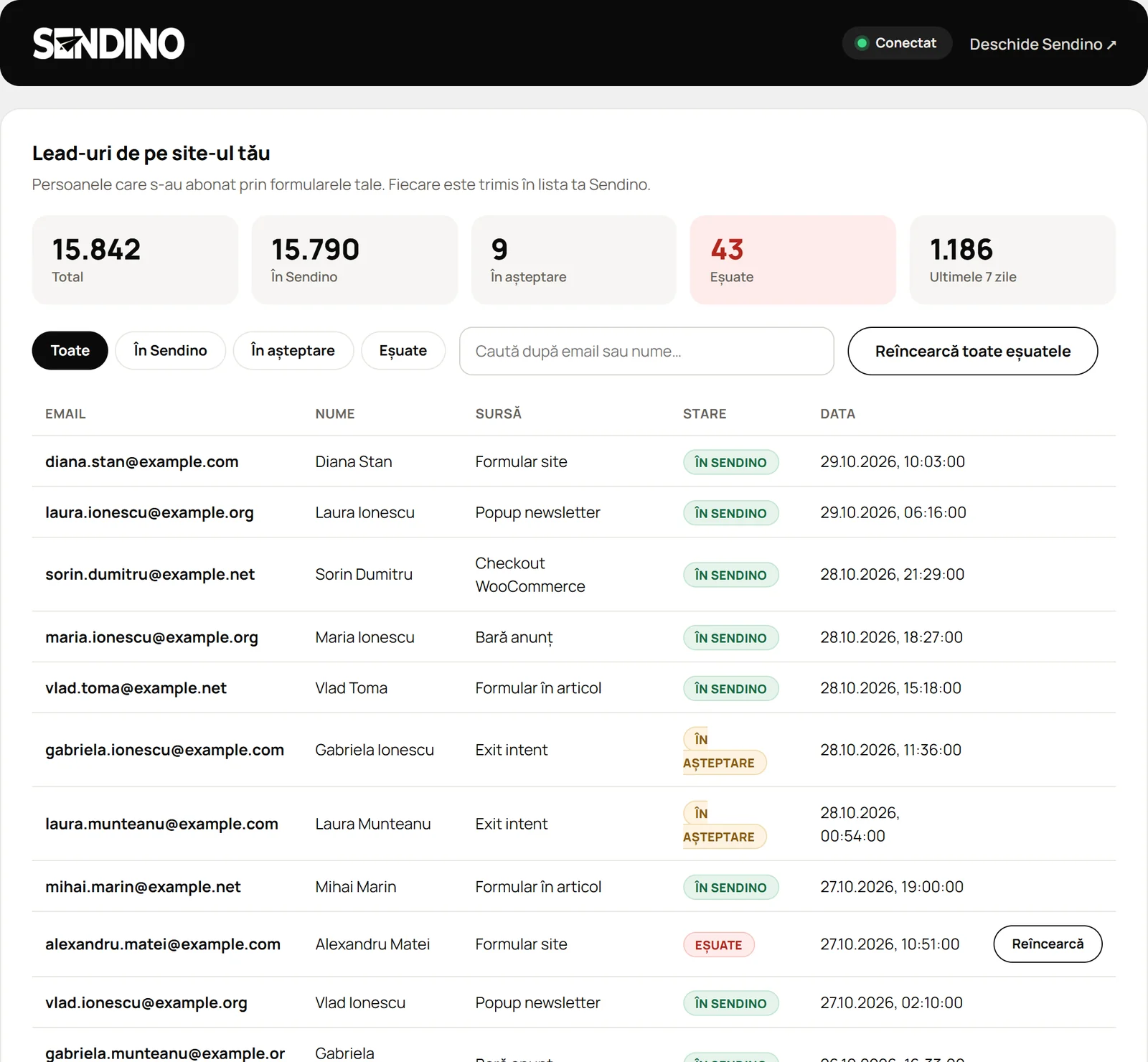Click the date 27.10.2026, 19:00:00

tap(892, 887)
